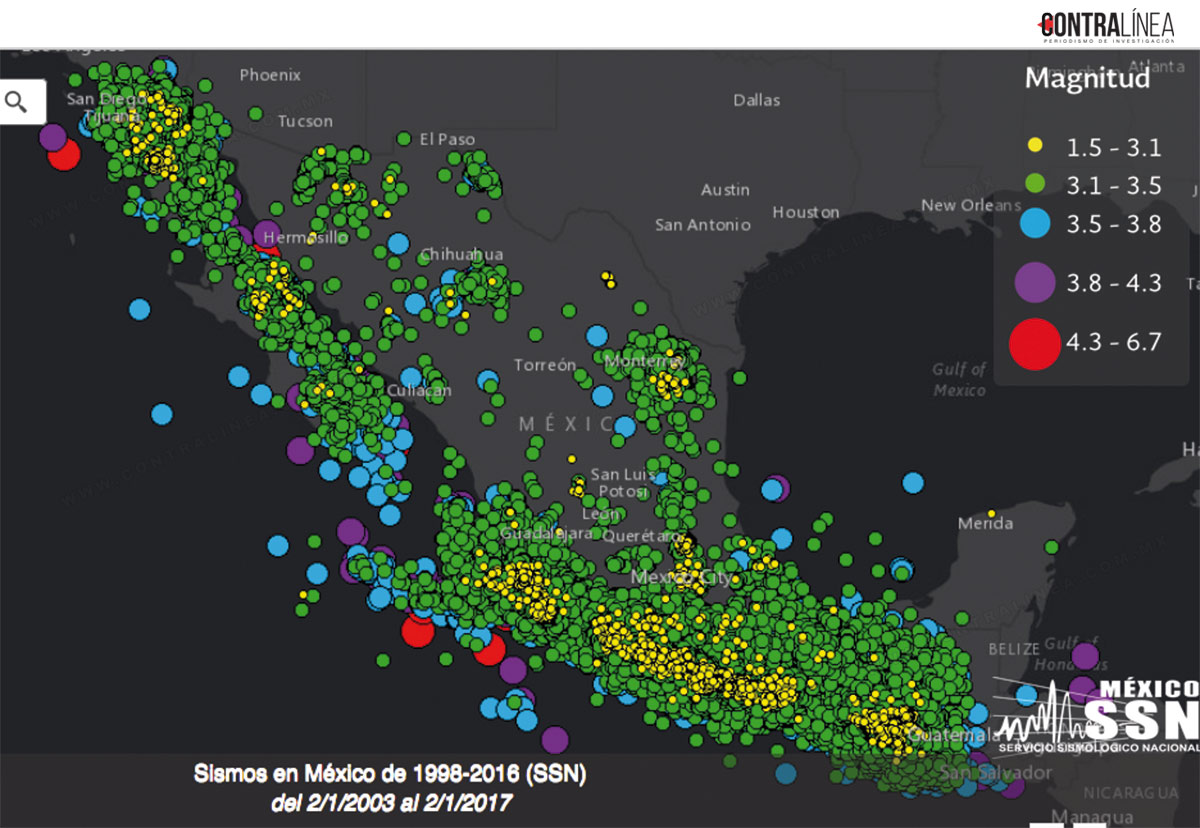The width and height of the screenshot is (1200, 828).
Task: Click the 1.5 - 3.1 legend label
Action: (1113, 148)
